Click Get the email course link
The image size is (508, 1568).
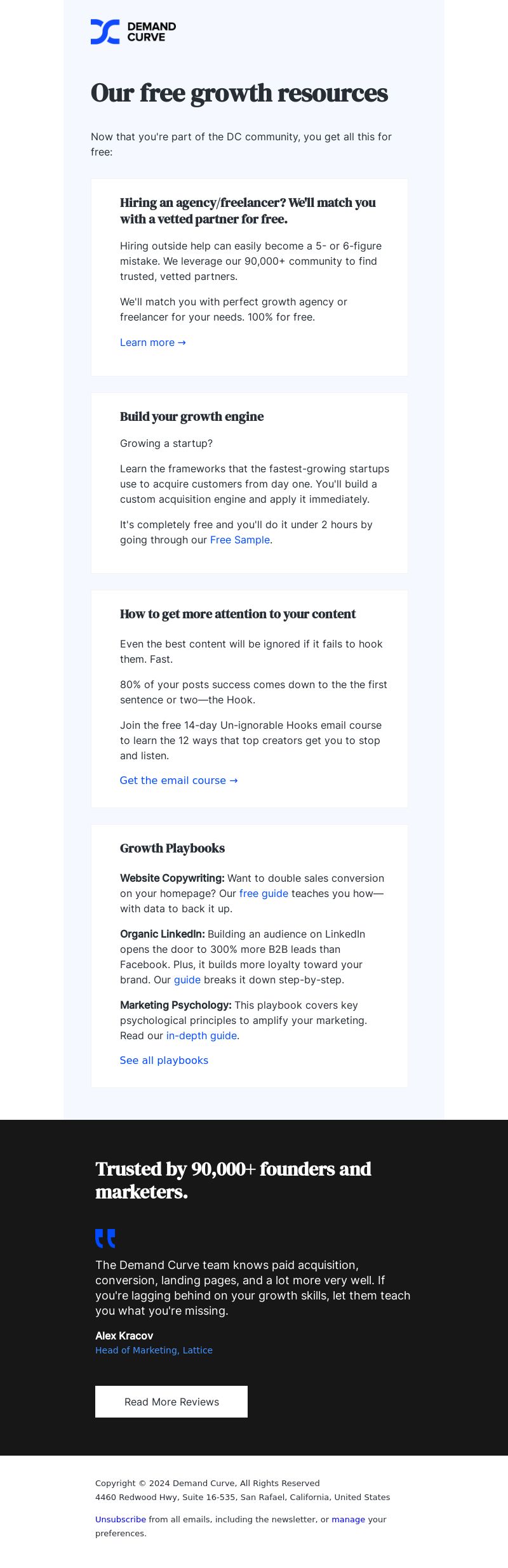click(x=179, y=781)
